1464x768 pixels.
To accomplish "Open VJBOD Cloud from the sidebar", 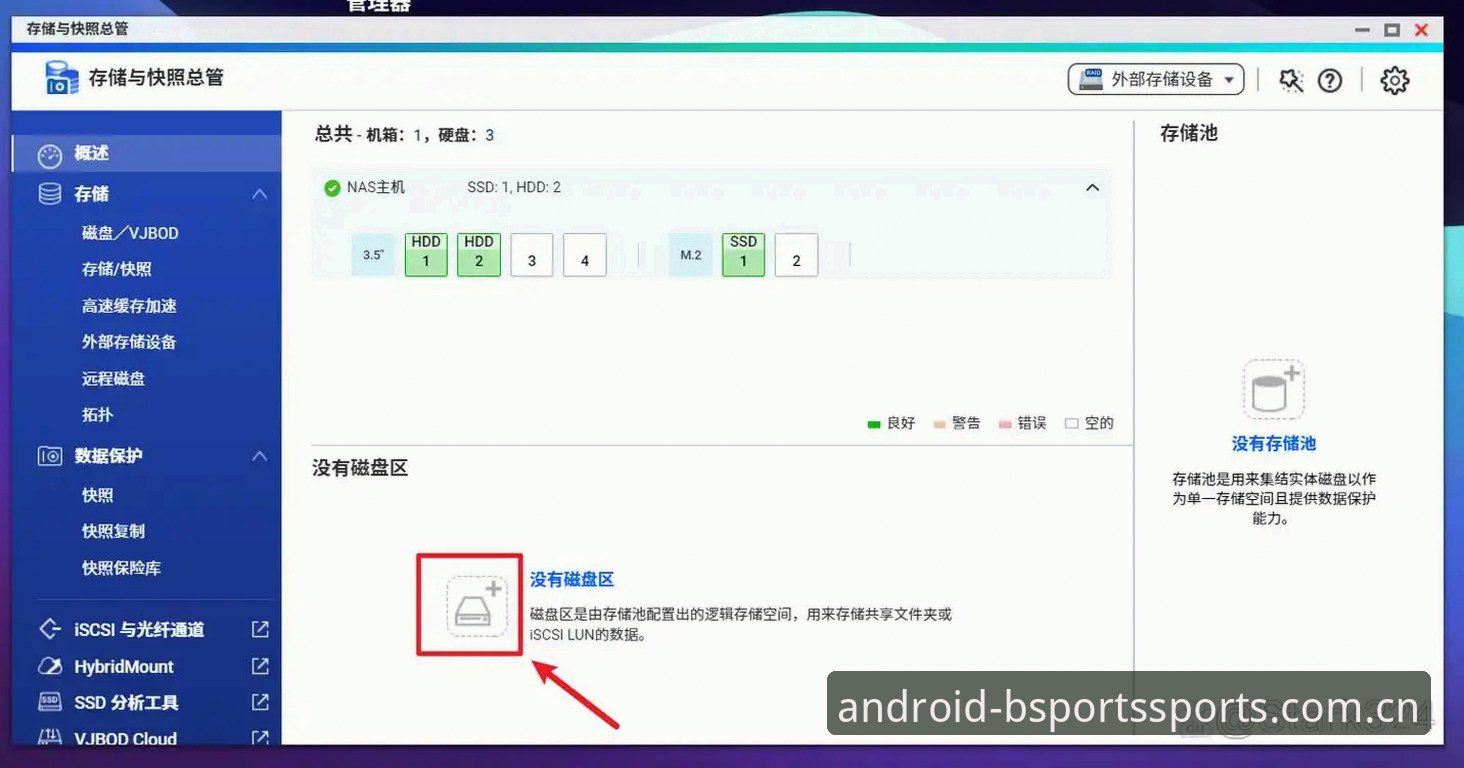I will (125, 739).
